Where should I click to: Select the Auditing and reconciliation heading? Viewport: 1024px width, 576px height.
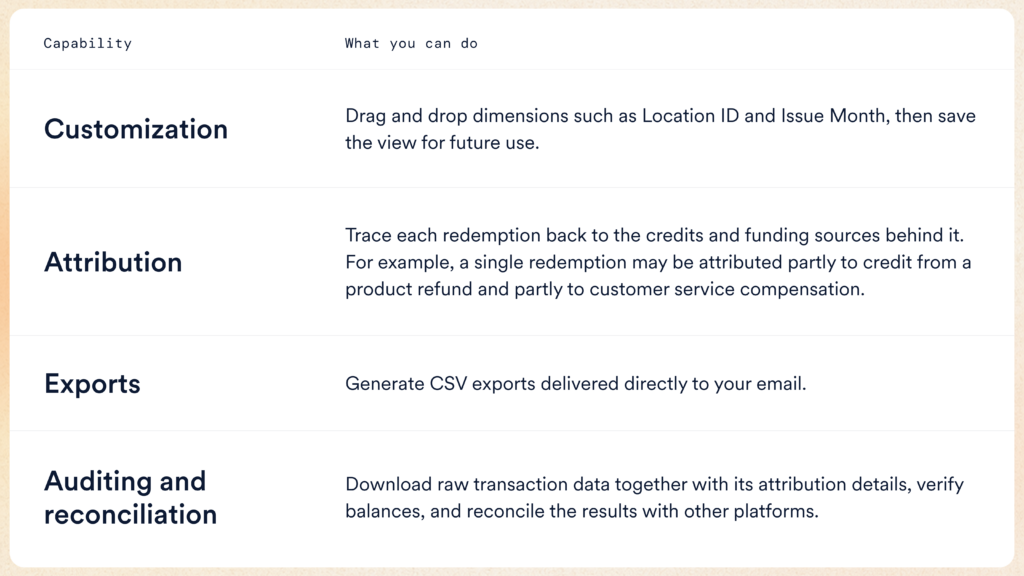click(130, 498)
